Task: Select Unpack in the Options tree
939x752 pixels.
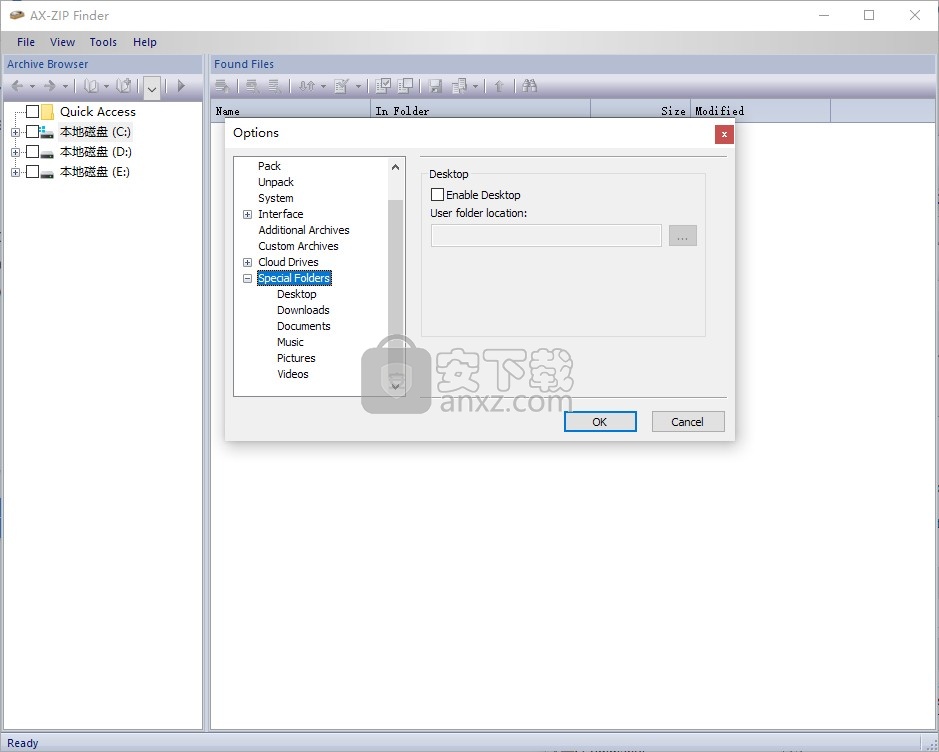Action: click(x=276, y=182)
